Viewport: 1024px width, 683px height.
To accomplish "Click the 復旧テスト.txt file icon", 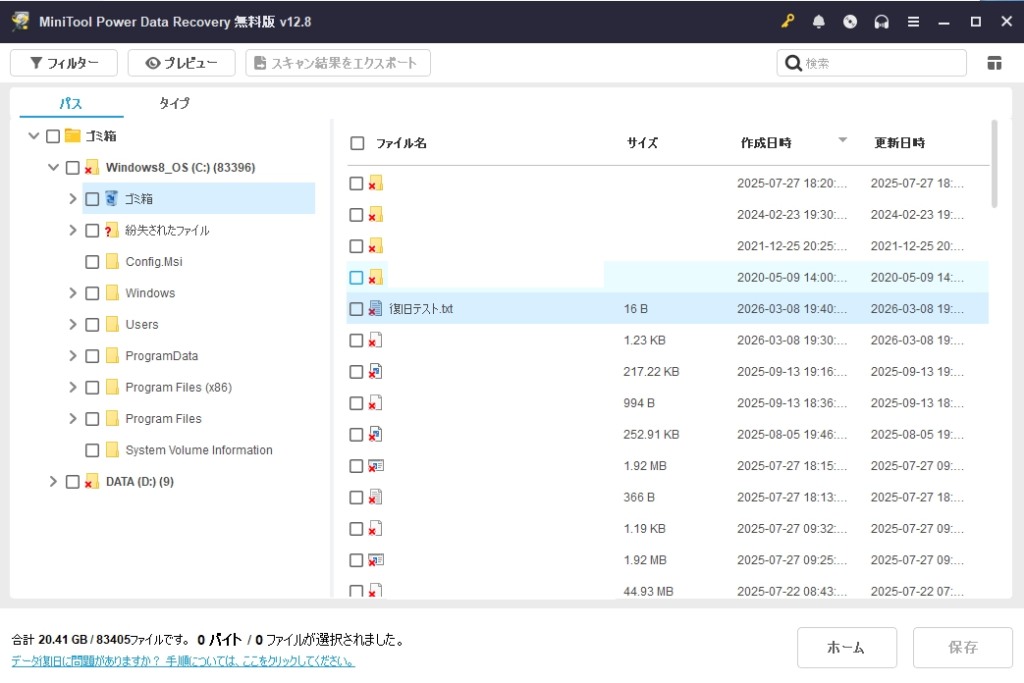I will pos(376,309).
